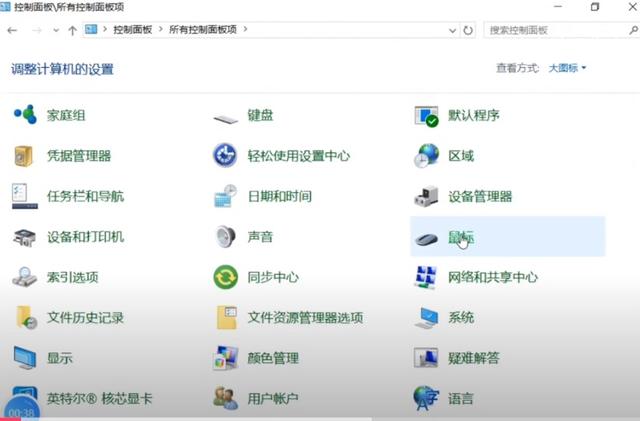
Task: Click the 语言 text label
Action: coord(461,399)
